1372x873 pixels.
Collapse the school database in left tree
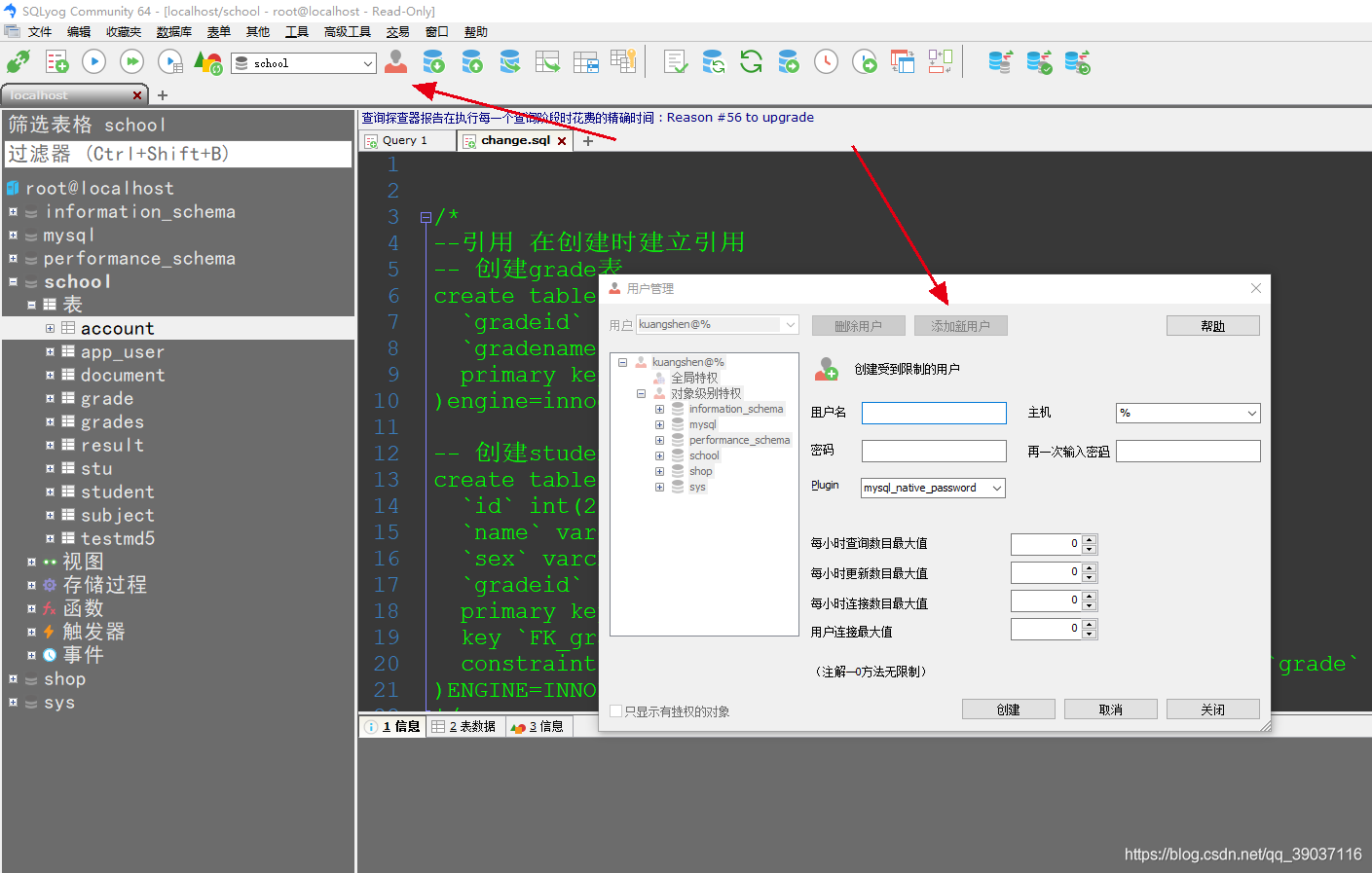click(13, 282)
